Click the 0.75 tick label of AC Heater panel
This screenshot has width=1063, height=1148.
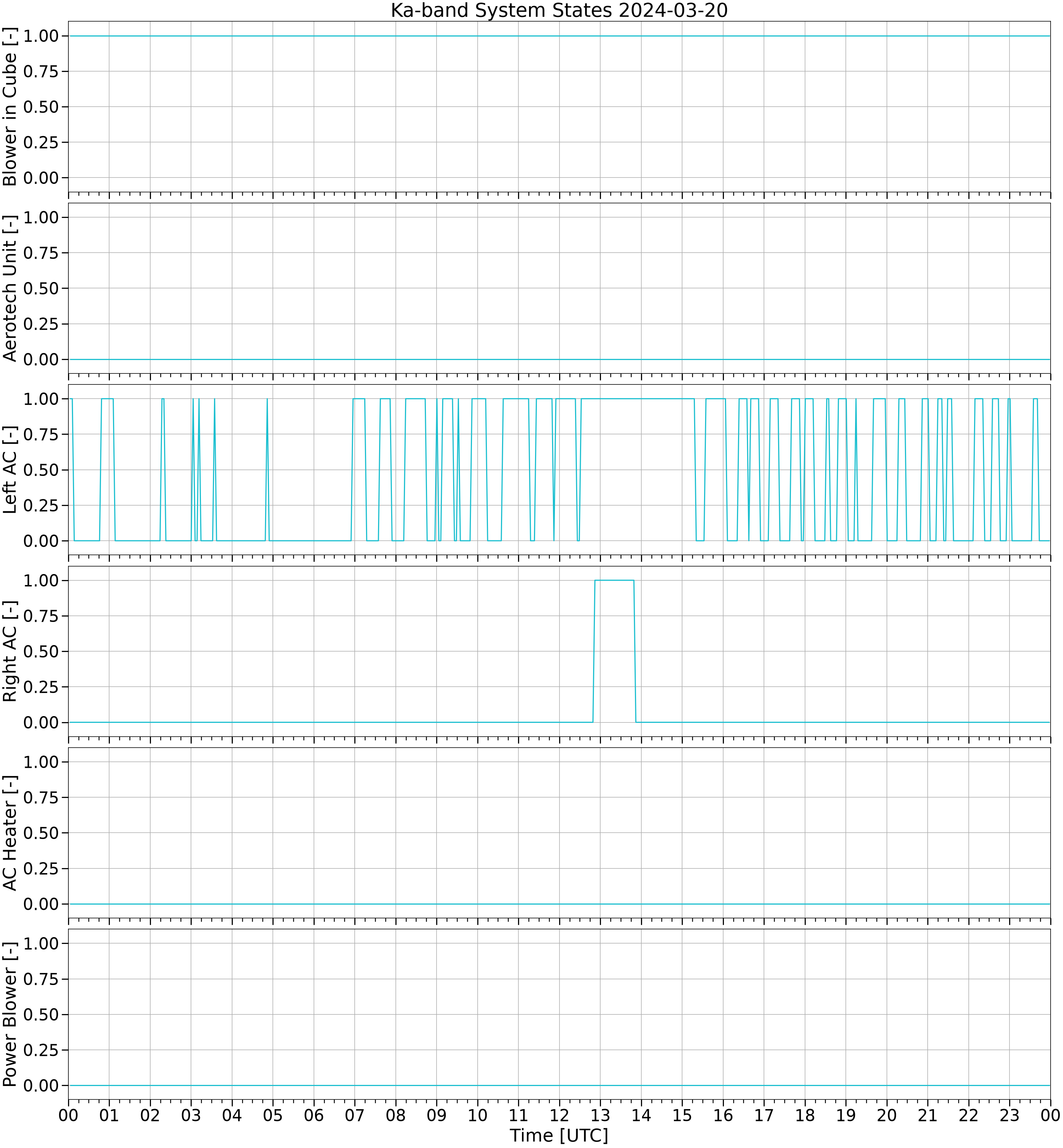[x=41, y=797]
